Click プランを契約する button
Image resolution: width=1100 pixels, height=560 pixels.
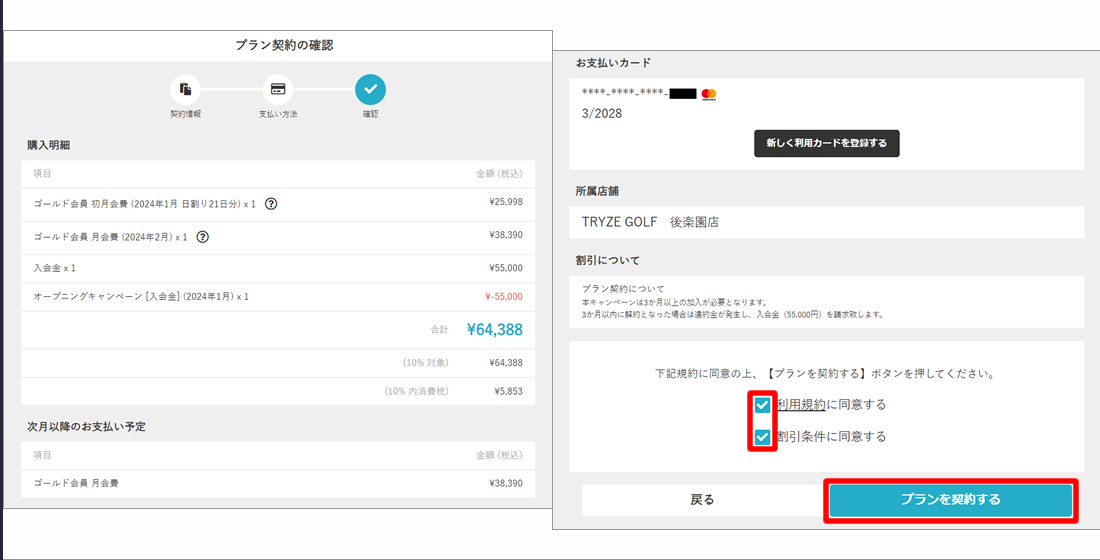pyautogui.click(x=951, y=500)
